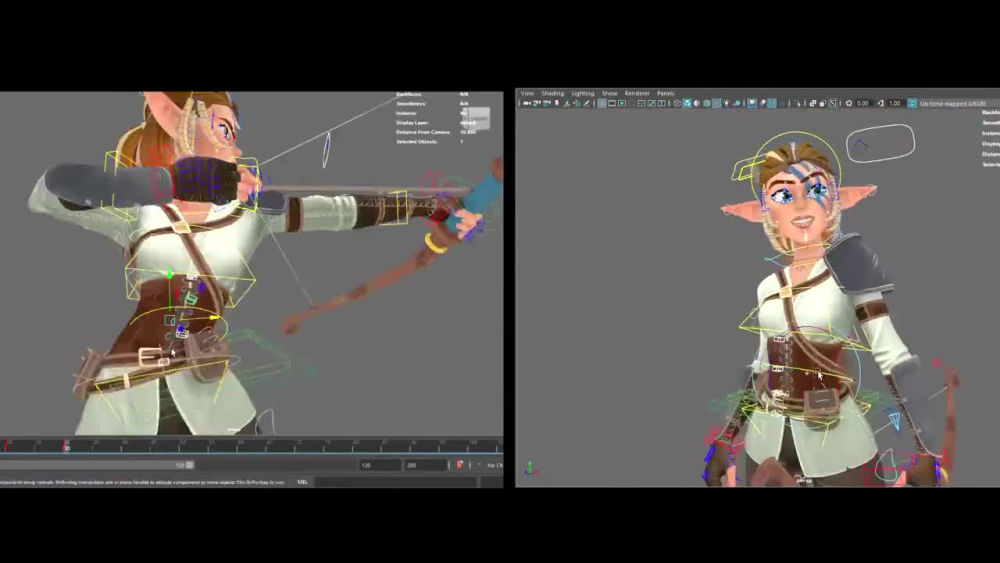Toggle the Safe Title overlay
1000x563 pixels.
click(662, 103)
